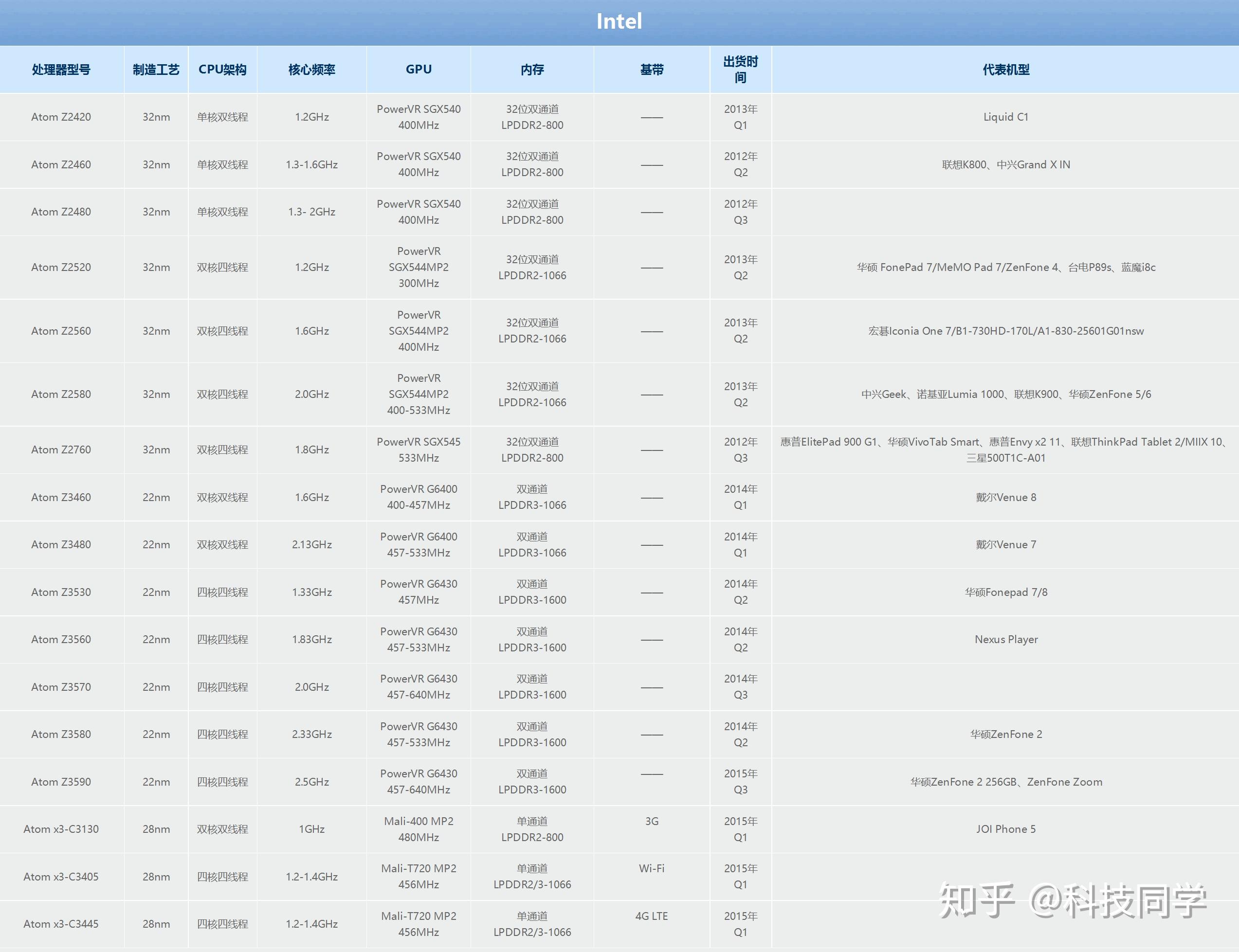Select the 内存 column header
Image resolution: width=1239 pixels, height=952 pixels.
coord(532,70)
